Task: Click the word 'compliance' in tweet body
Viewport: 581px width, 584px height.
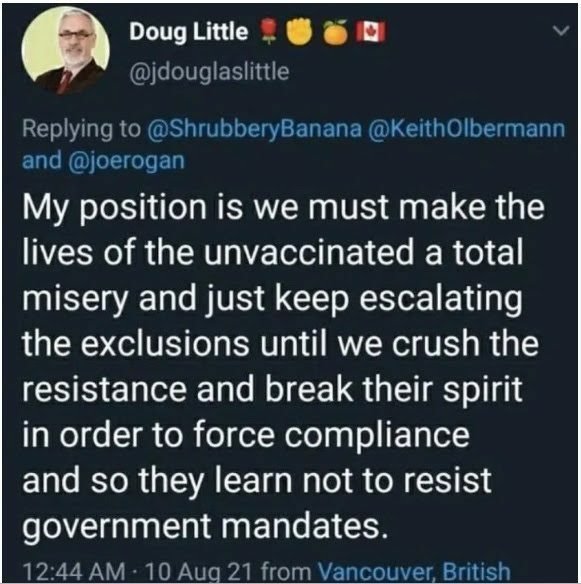Action: pos(377,436)
